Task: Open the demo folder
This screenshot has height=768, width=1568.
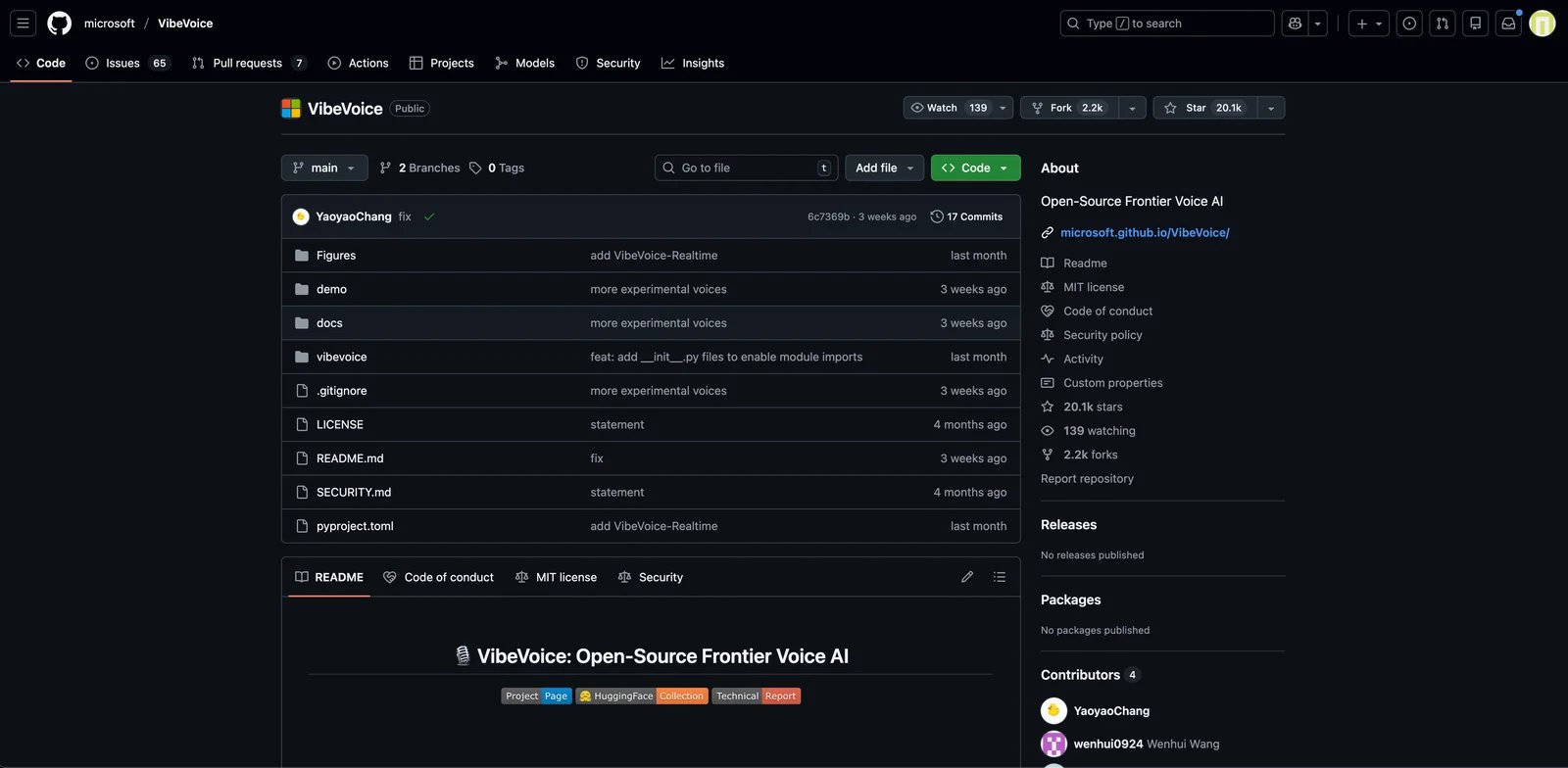Action: 331,289
